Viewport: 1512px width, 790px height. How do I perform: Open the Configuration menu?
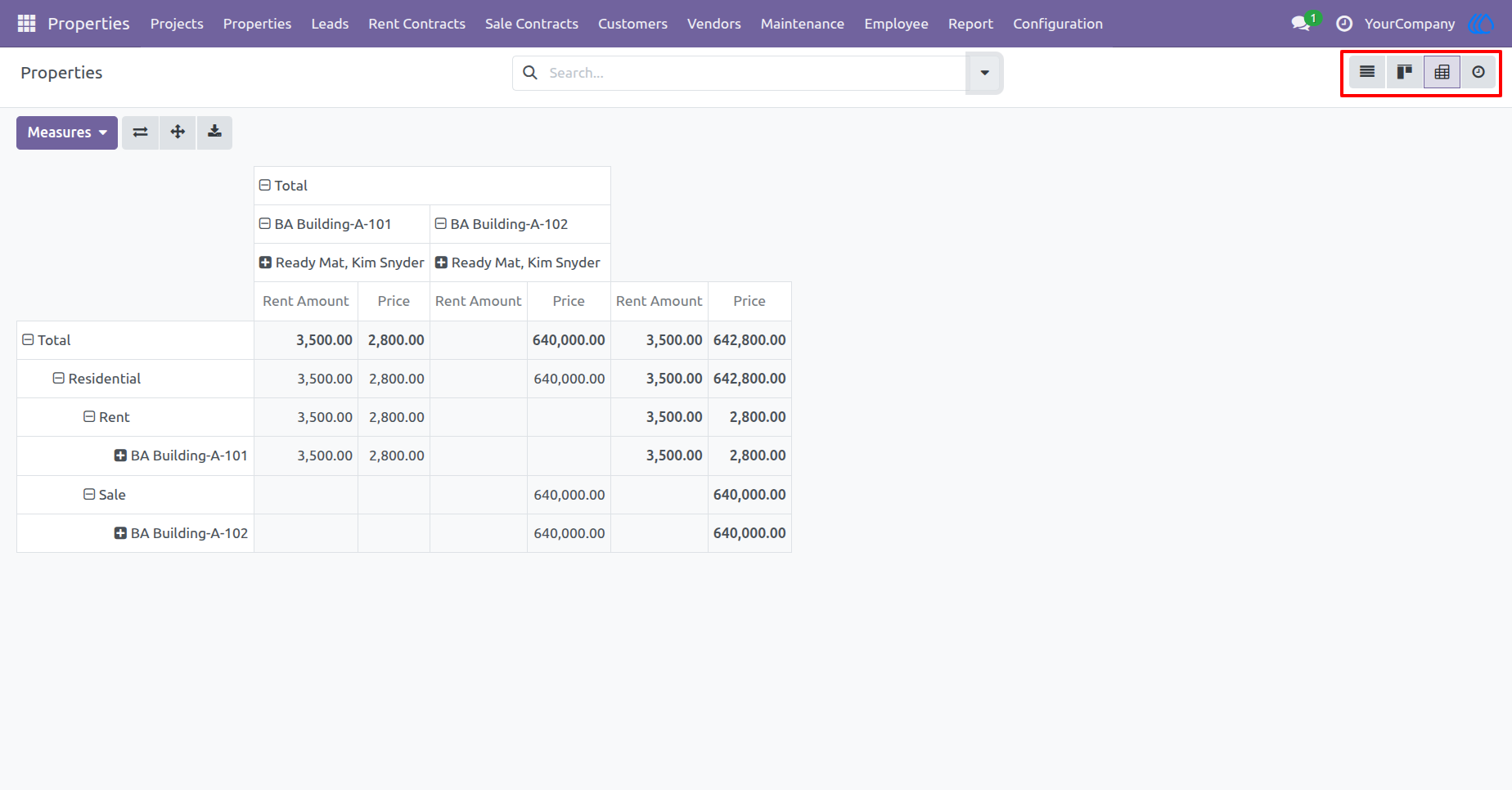click(x=1058, y=24)
